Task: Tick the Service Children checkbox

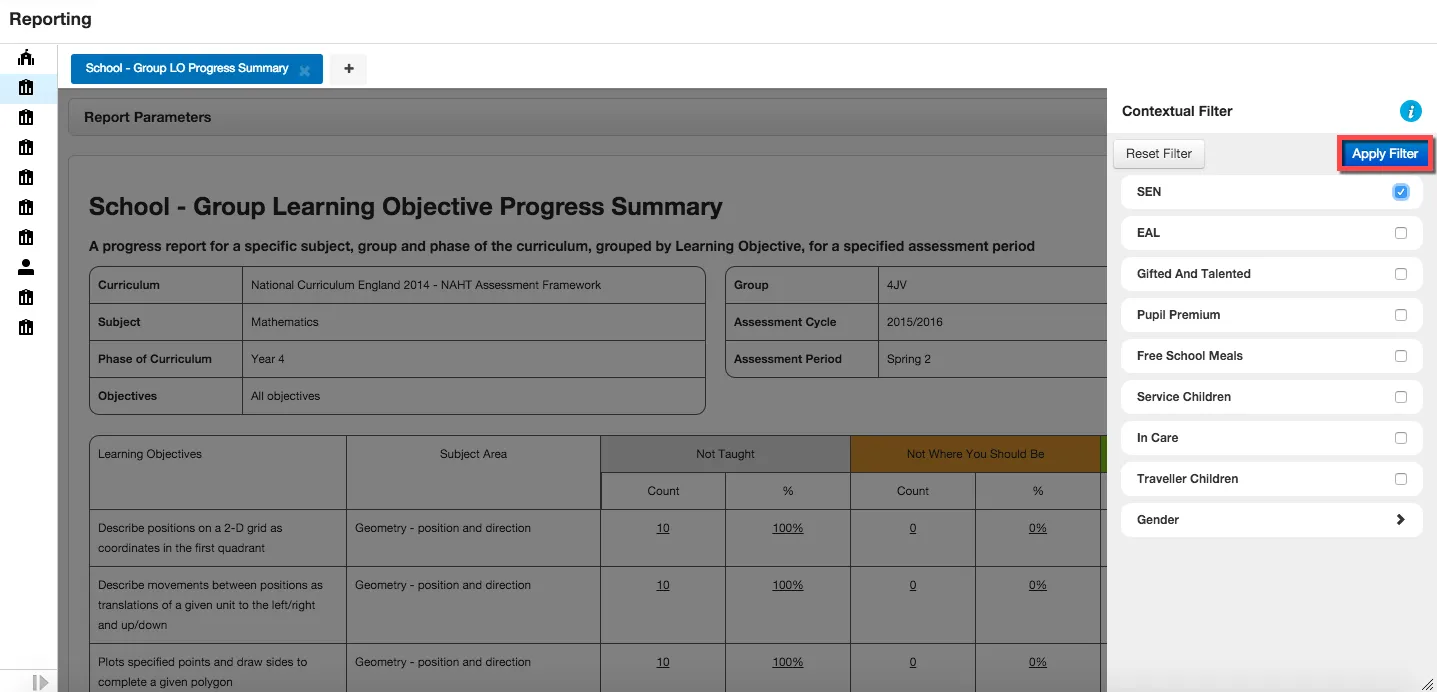Action: pos(1401,397)
